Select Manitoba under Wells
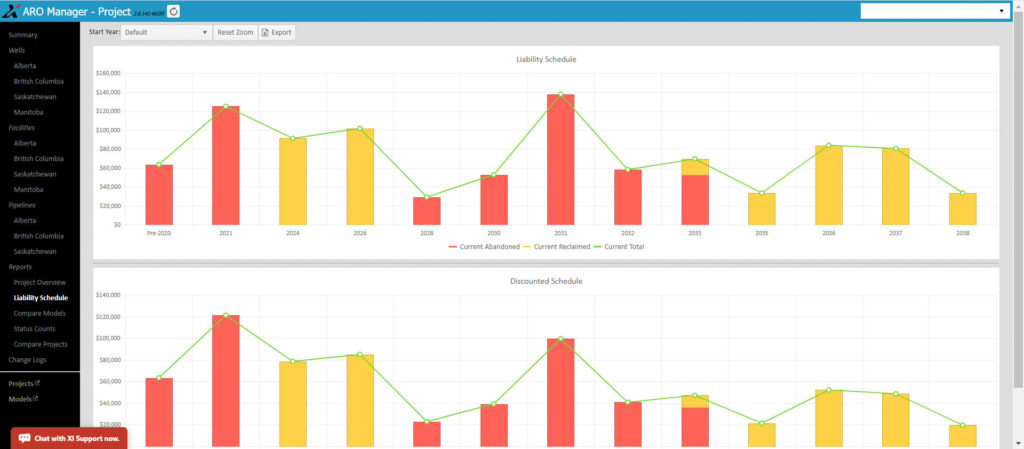This screenshot has height=449, width=1024. coord(28,112)
